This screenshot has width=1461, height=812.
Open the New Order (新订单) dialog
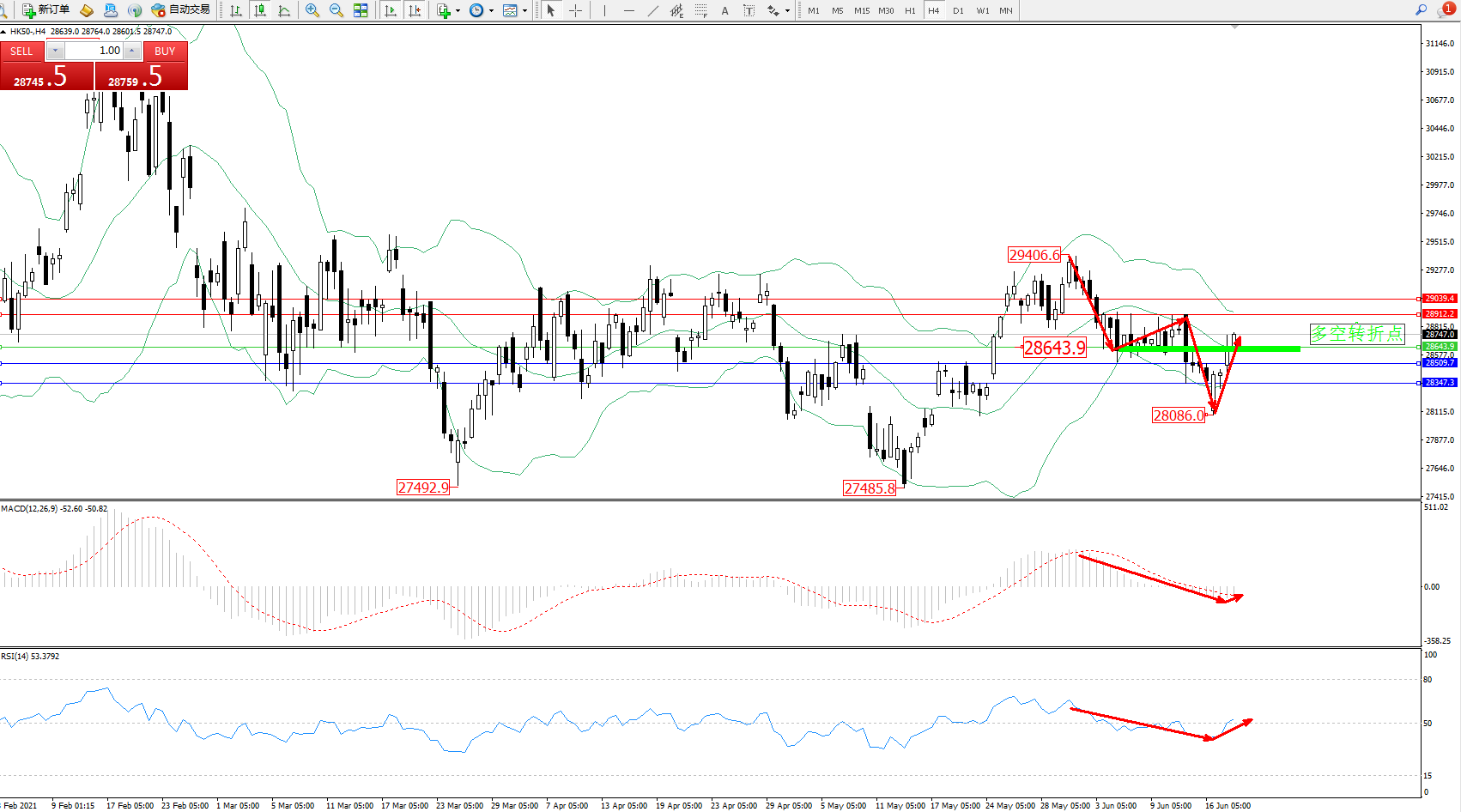coord(45,10)
